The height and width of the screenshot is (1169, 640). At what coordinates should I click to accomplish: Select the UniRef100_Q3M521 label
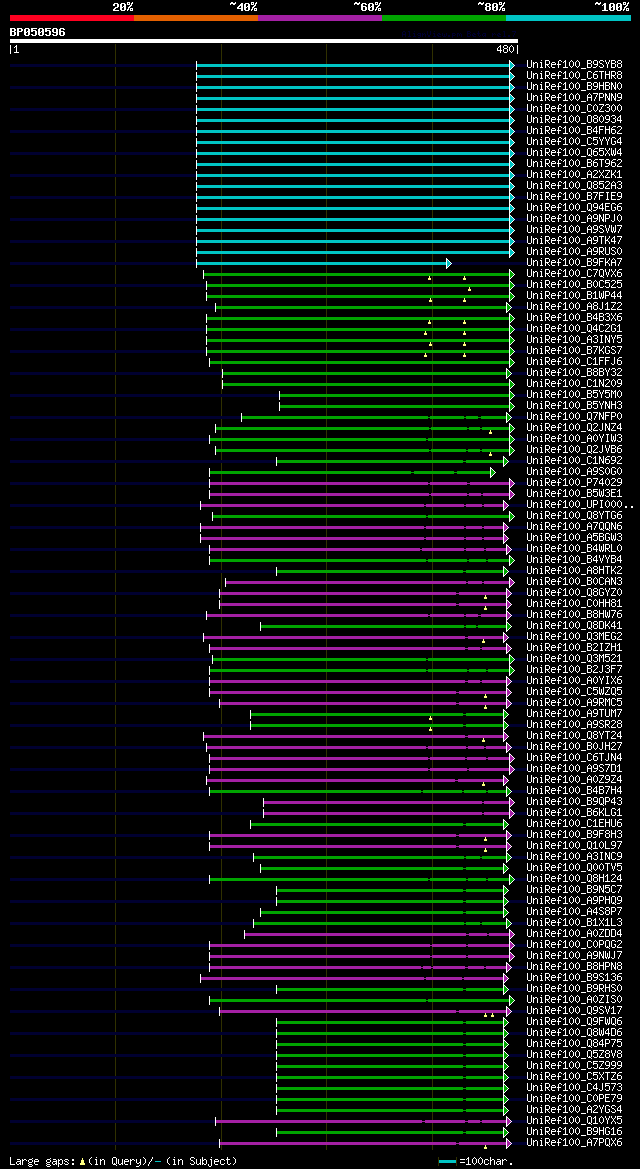(574, 658)
